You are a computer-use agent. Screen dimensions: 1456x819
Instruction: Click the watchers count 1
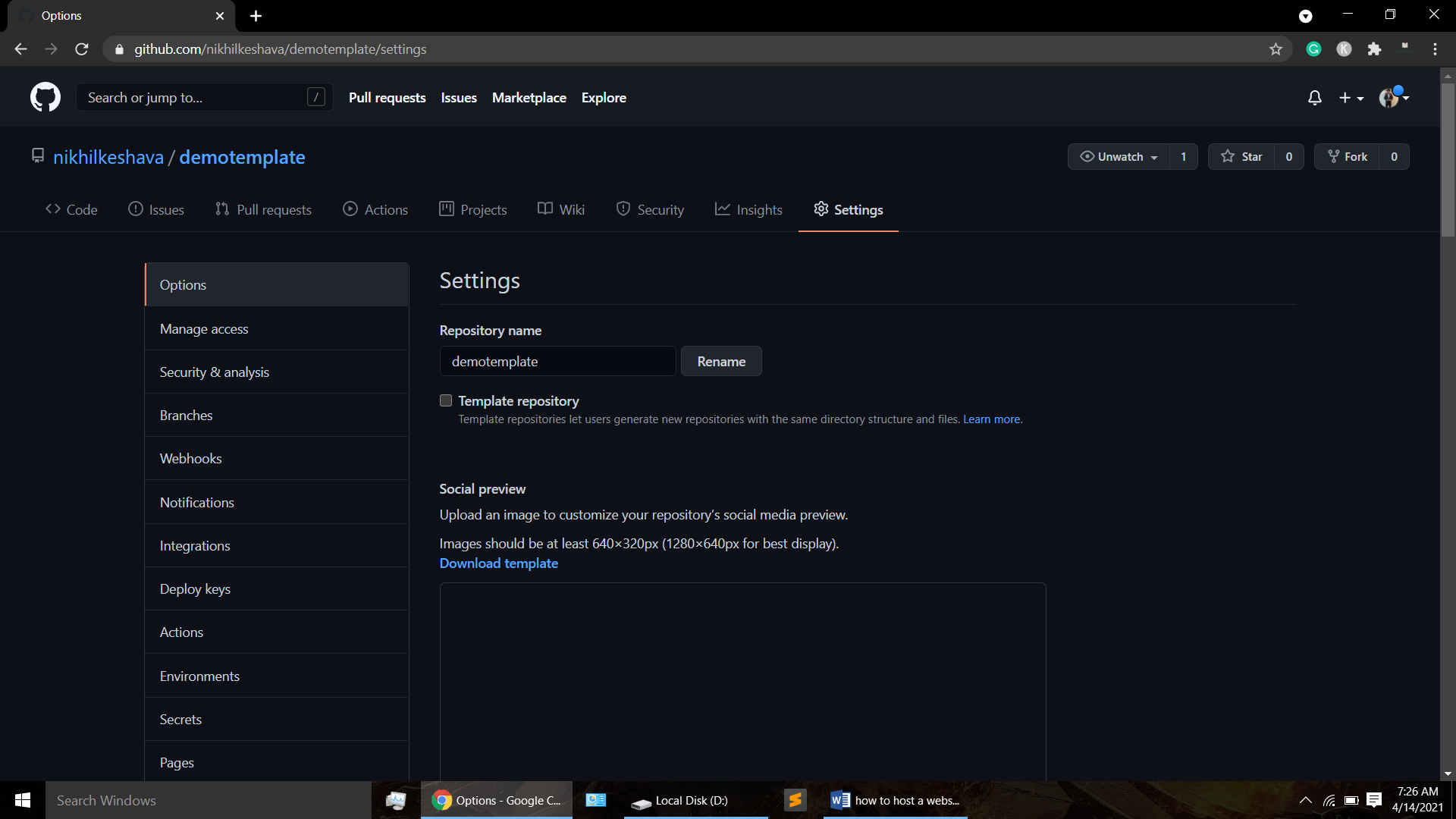pos(1183,157)
